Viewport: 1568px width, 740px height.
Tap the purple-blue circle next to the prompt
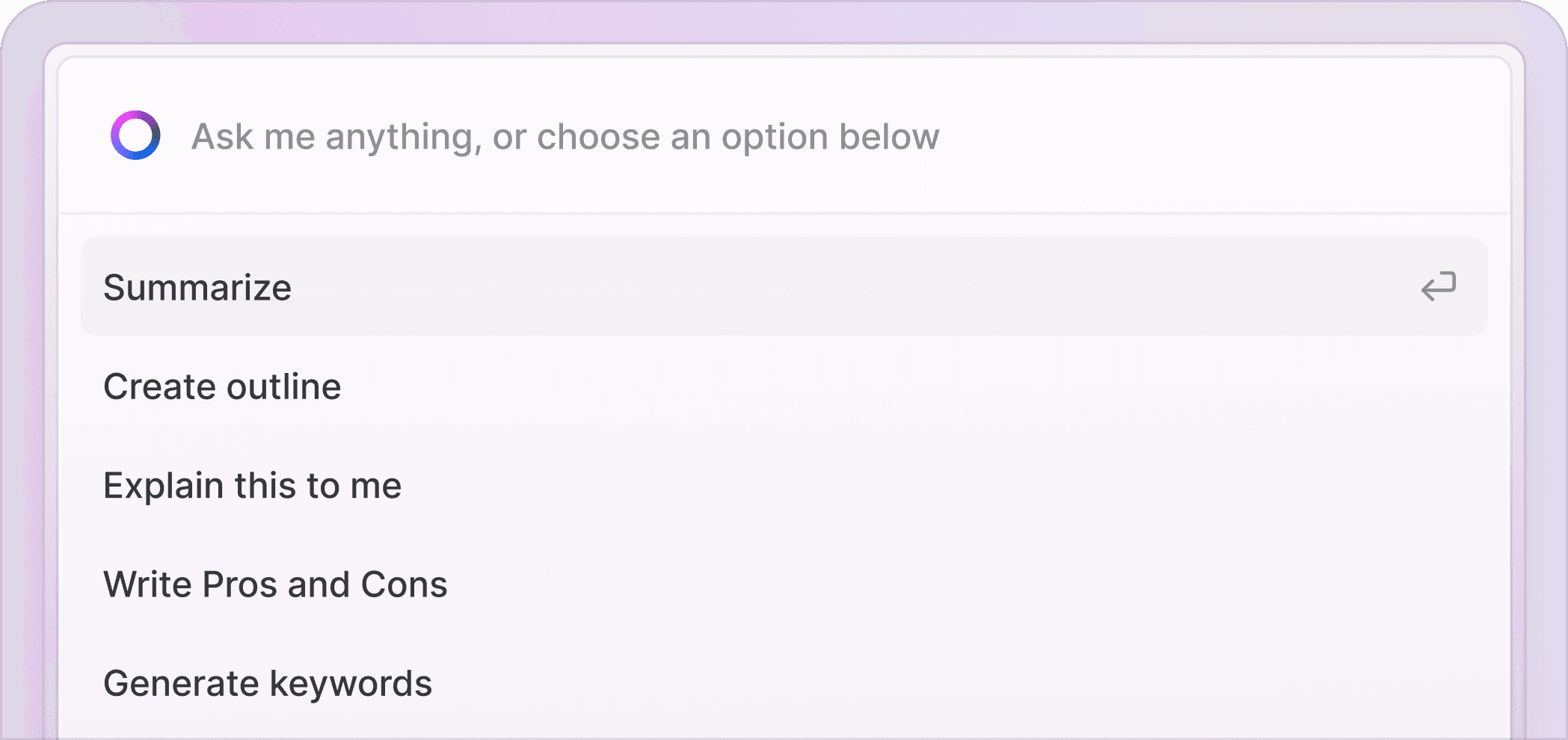click(135, 135)
